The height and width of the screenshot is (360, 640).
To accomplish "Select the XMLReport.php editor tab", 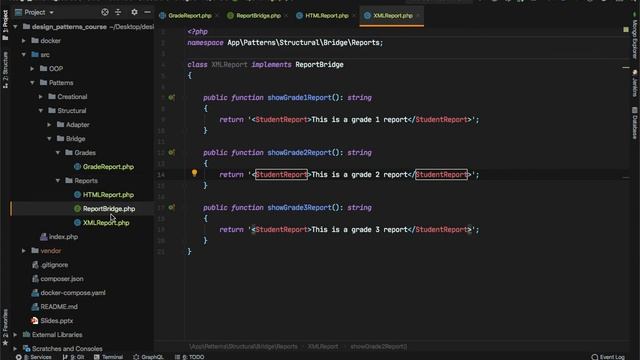I will [x=392, y=16].
